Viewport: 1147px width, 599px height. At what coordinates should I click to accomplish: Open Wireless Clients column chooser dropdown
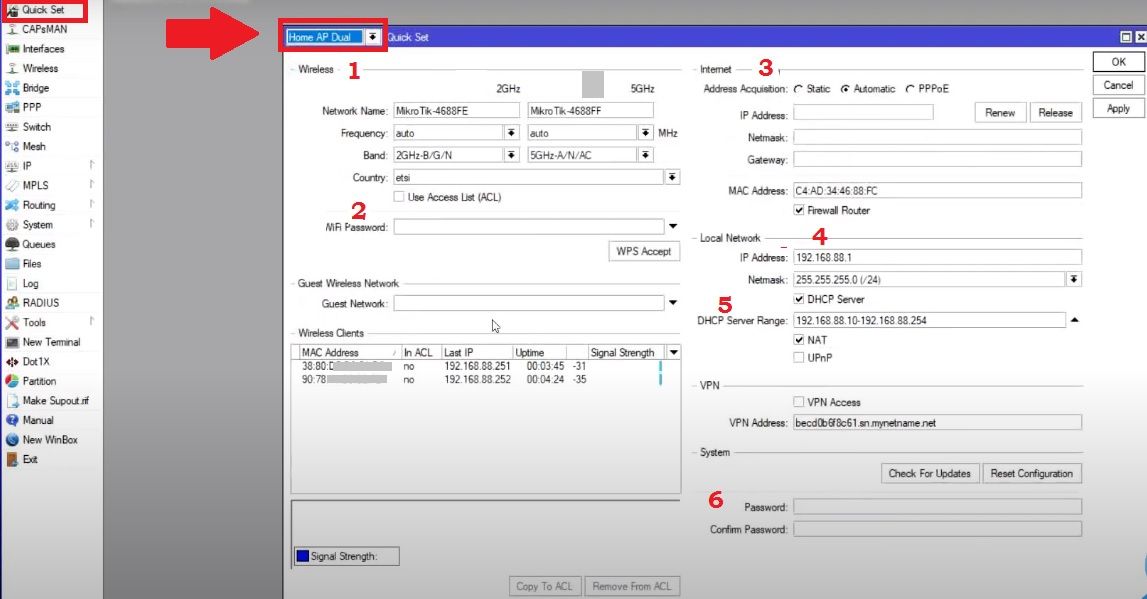[674, 353]
